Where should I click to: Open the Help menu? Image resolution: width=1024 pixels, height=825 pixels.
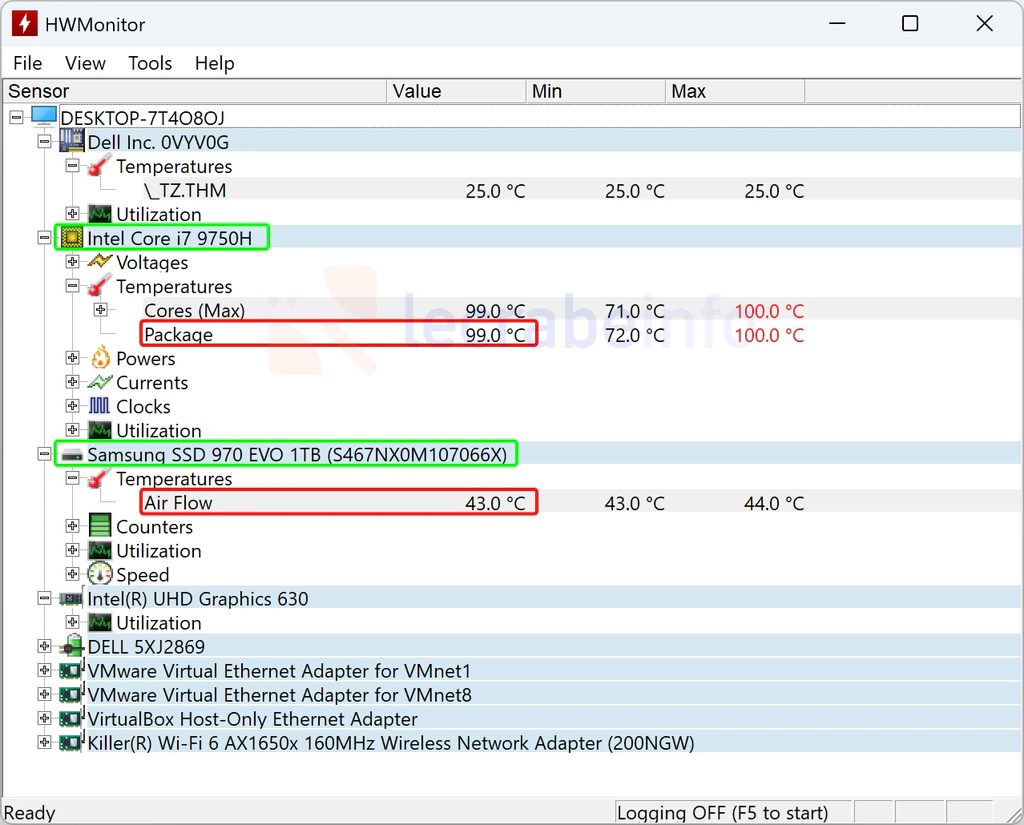214,63
